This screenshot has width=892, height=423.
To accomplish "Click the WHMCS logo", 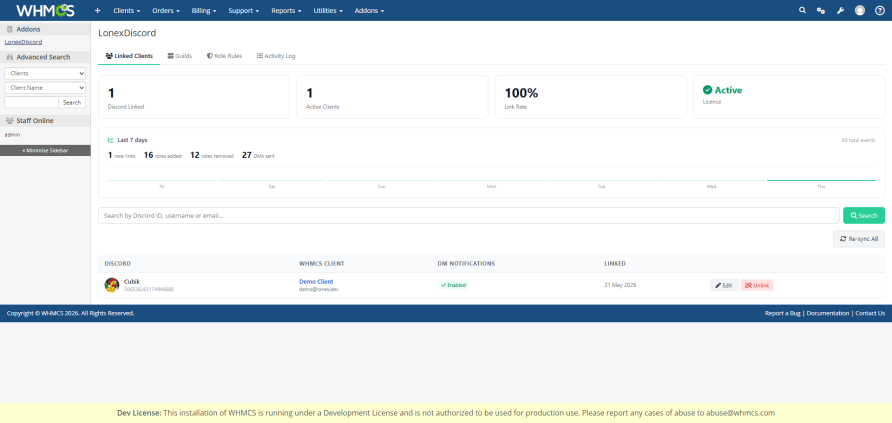I will click(x=45, y=10).
